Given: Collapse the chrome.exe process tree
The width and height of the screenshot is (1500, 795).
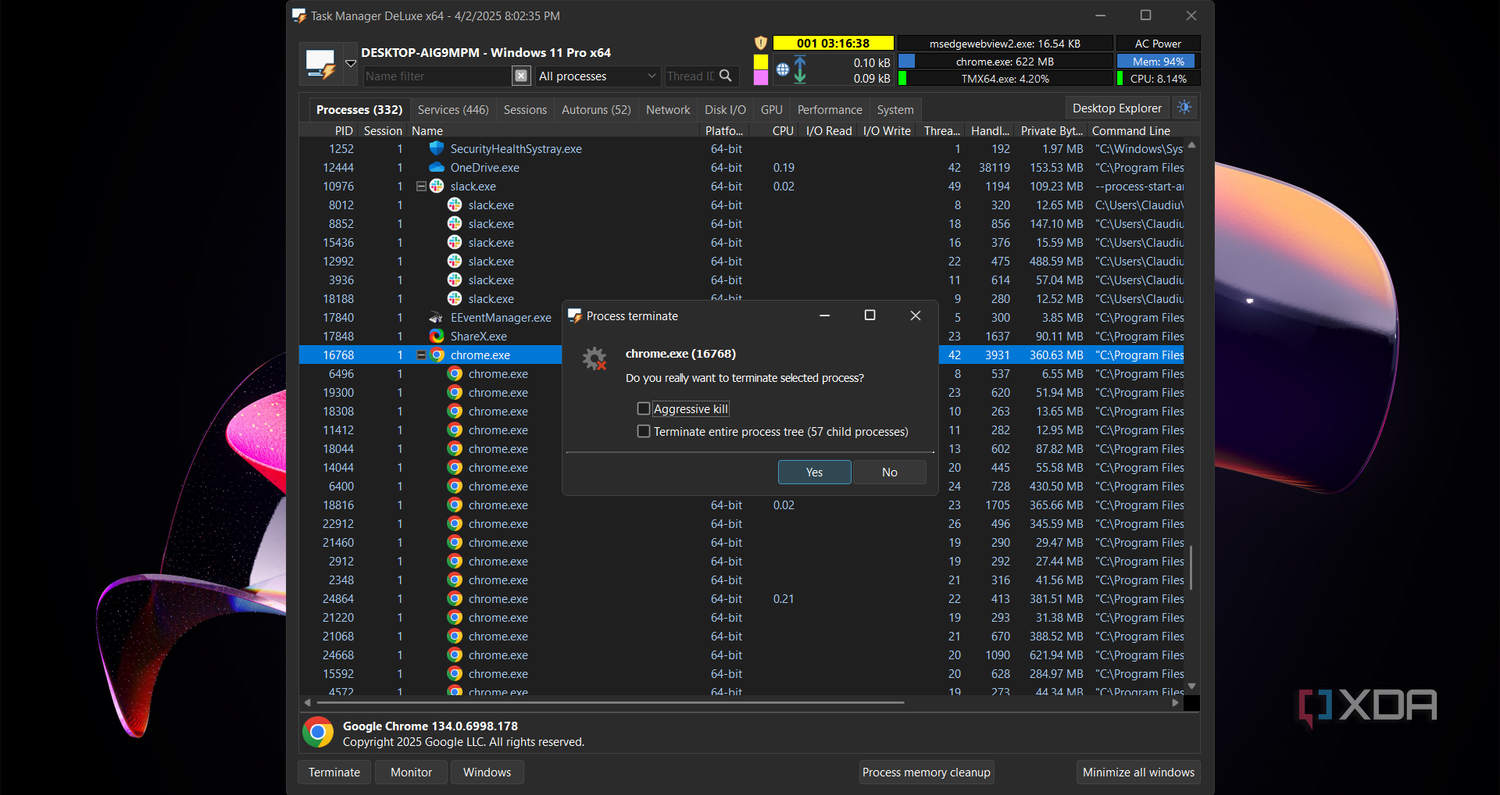Looking at the screenshot, I should click(421, 355).
